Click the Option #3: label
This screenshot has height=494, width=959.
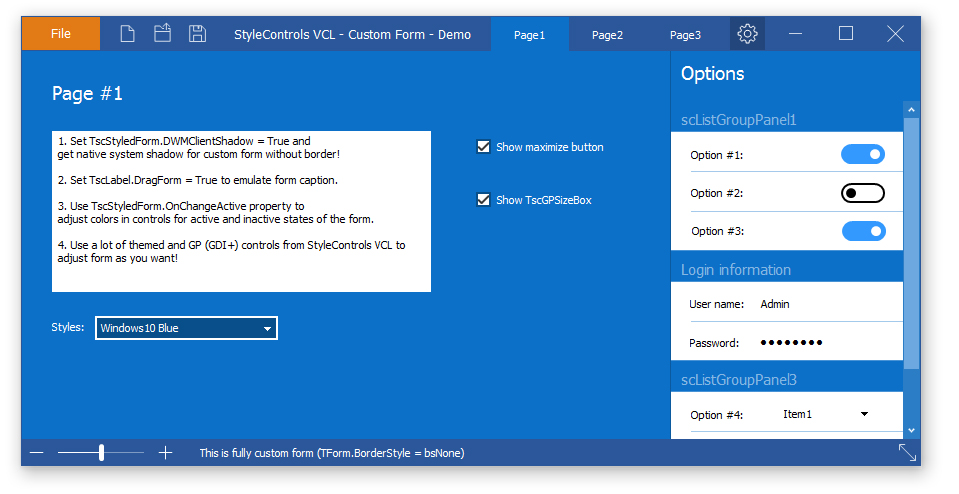pyautogui.click(x=717, y=231)
